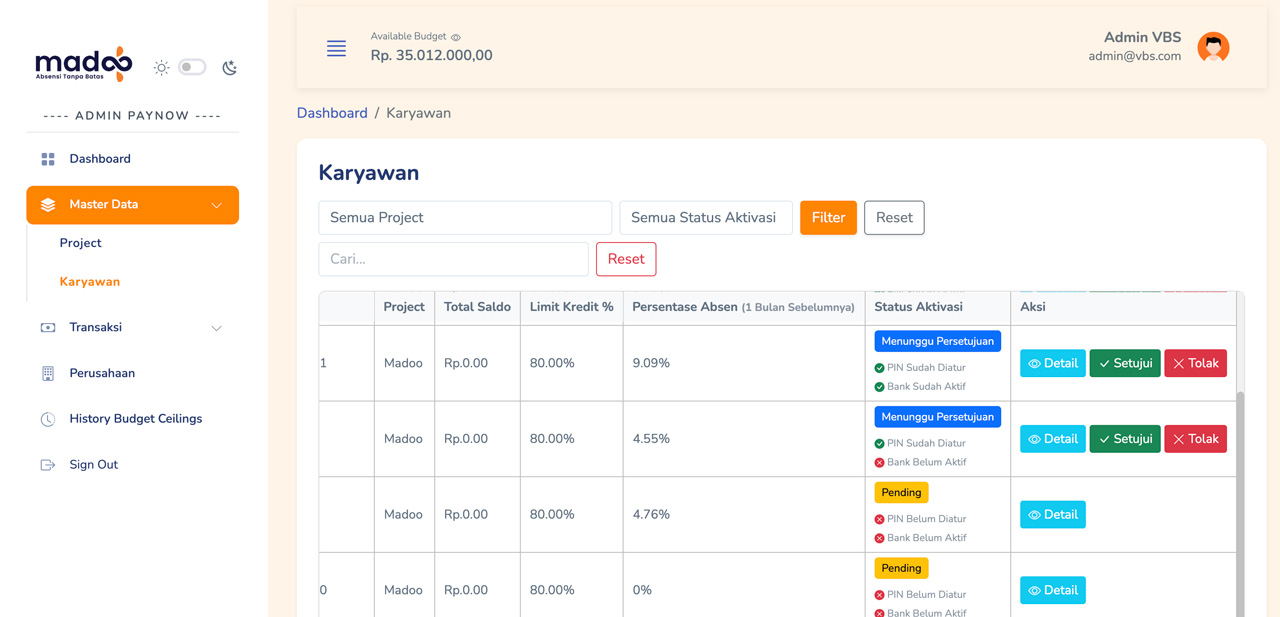Click the orange Filter button
Screen dimensions: 1280x617
pos(828,218)
